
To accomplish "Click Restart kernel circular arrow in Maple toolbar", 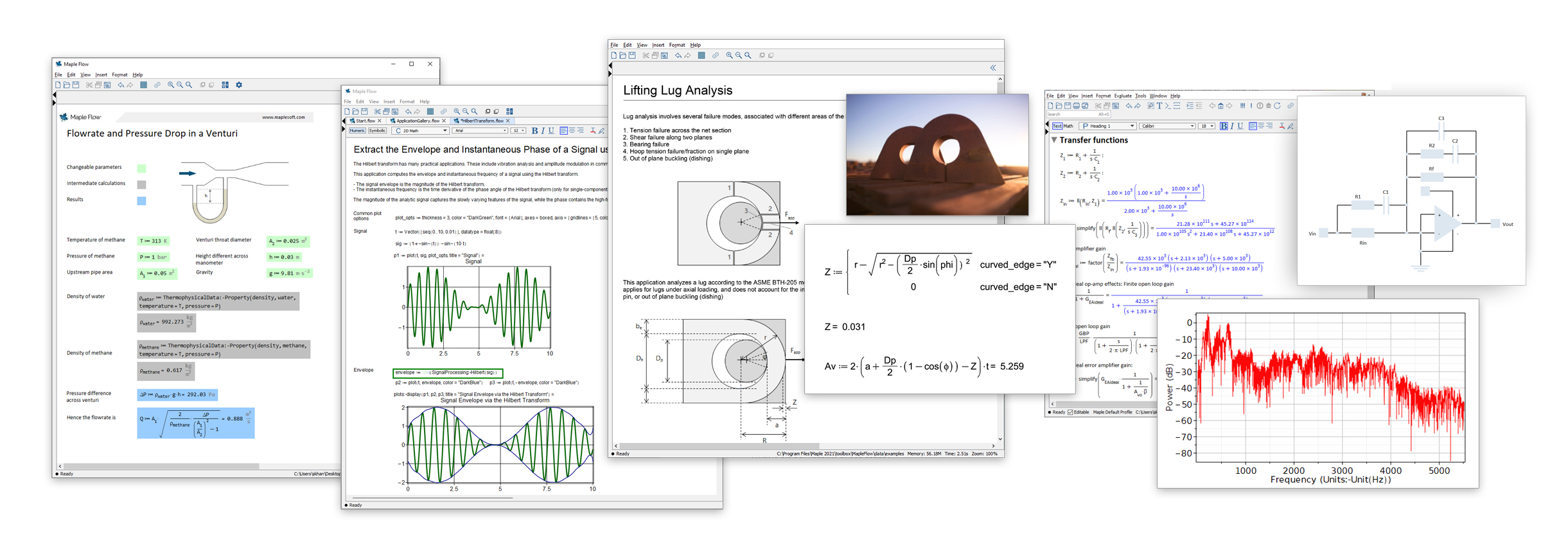I will pyautogui.click(x=1277, y=106).
